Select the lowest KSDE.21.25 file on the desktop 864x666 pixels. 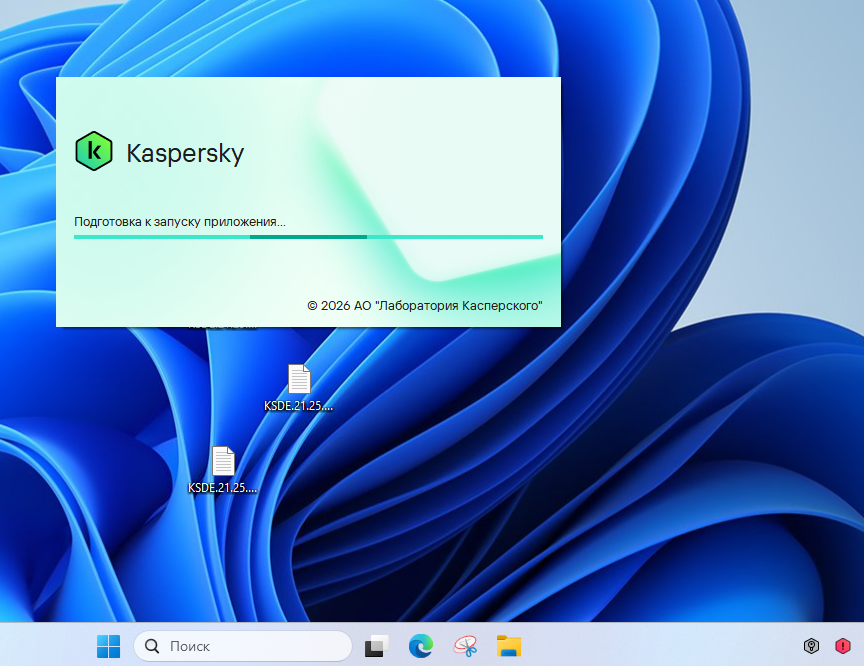223,470
